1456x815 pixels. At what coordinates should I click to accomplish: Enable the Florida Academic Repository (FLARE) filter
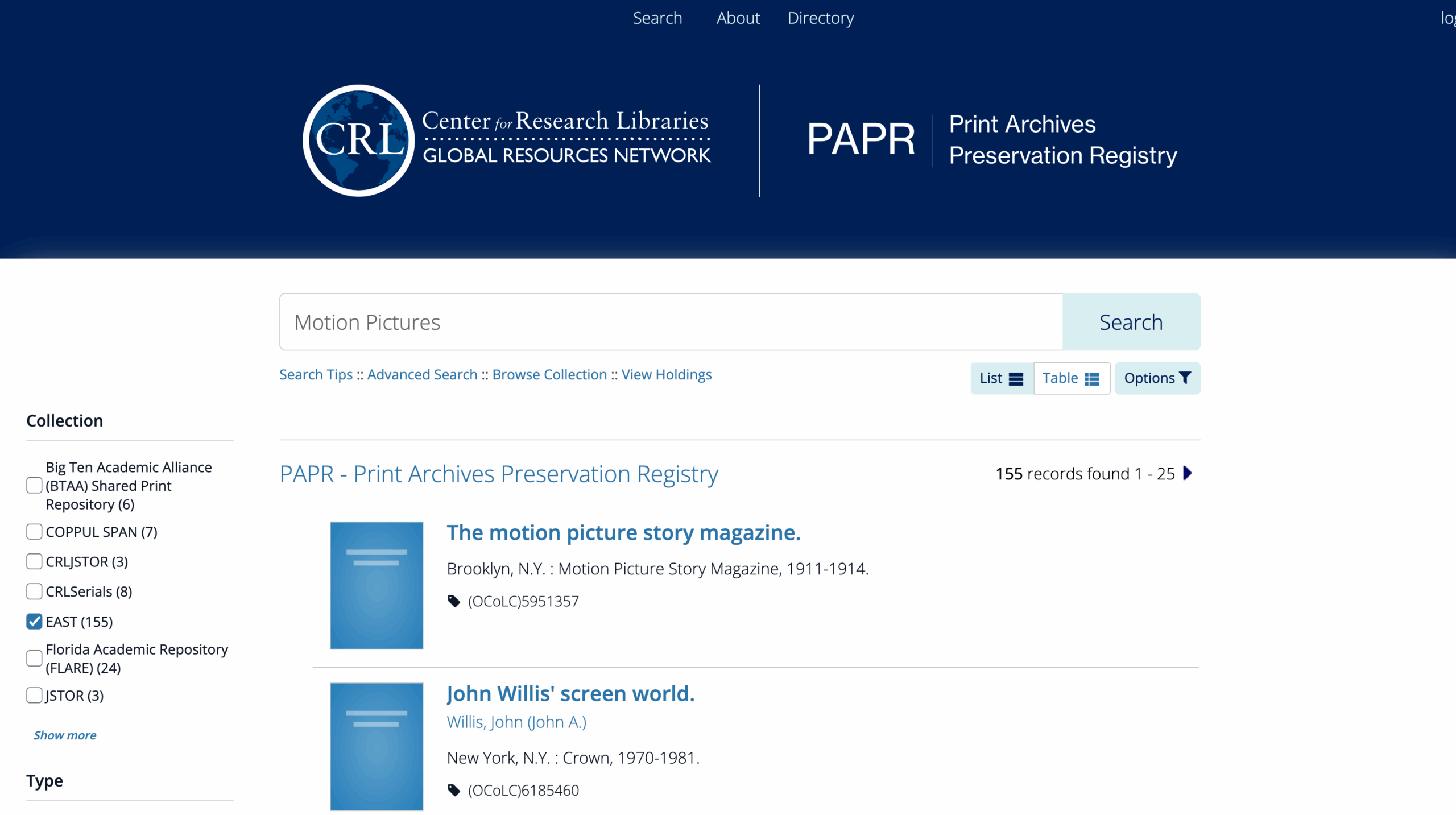click(34, 659)
